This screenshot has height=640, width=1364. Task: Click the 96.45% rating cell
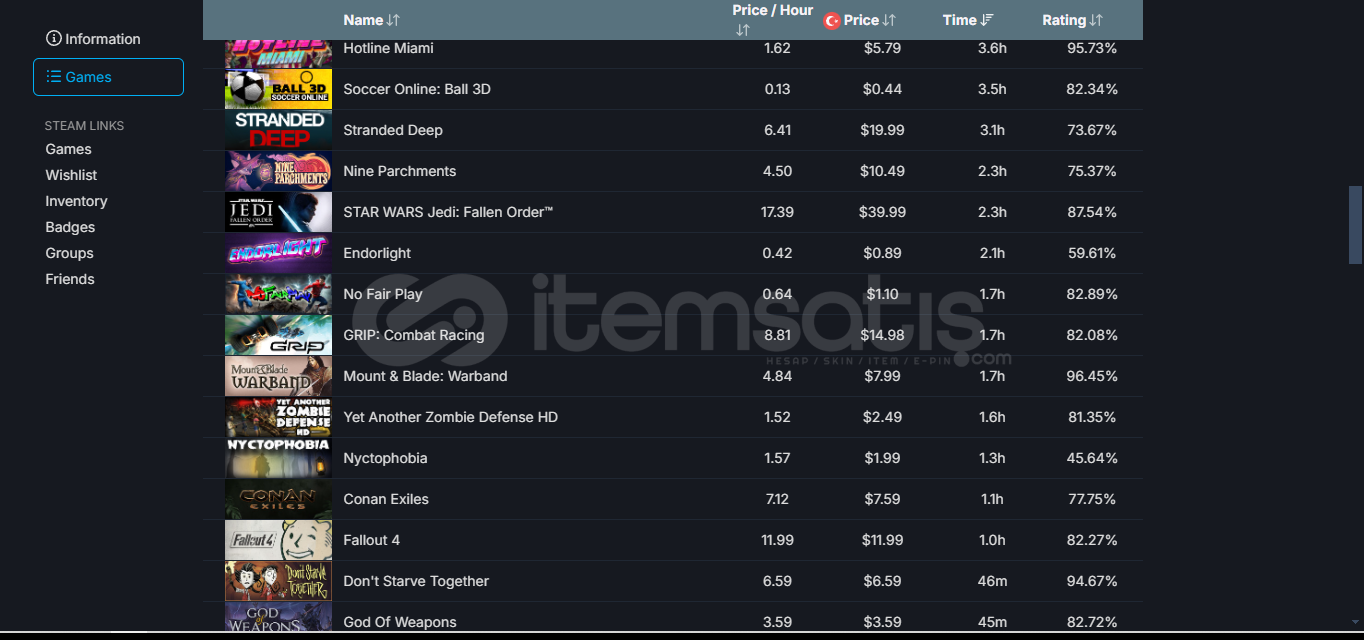coord(1093,376)
